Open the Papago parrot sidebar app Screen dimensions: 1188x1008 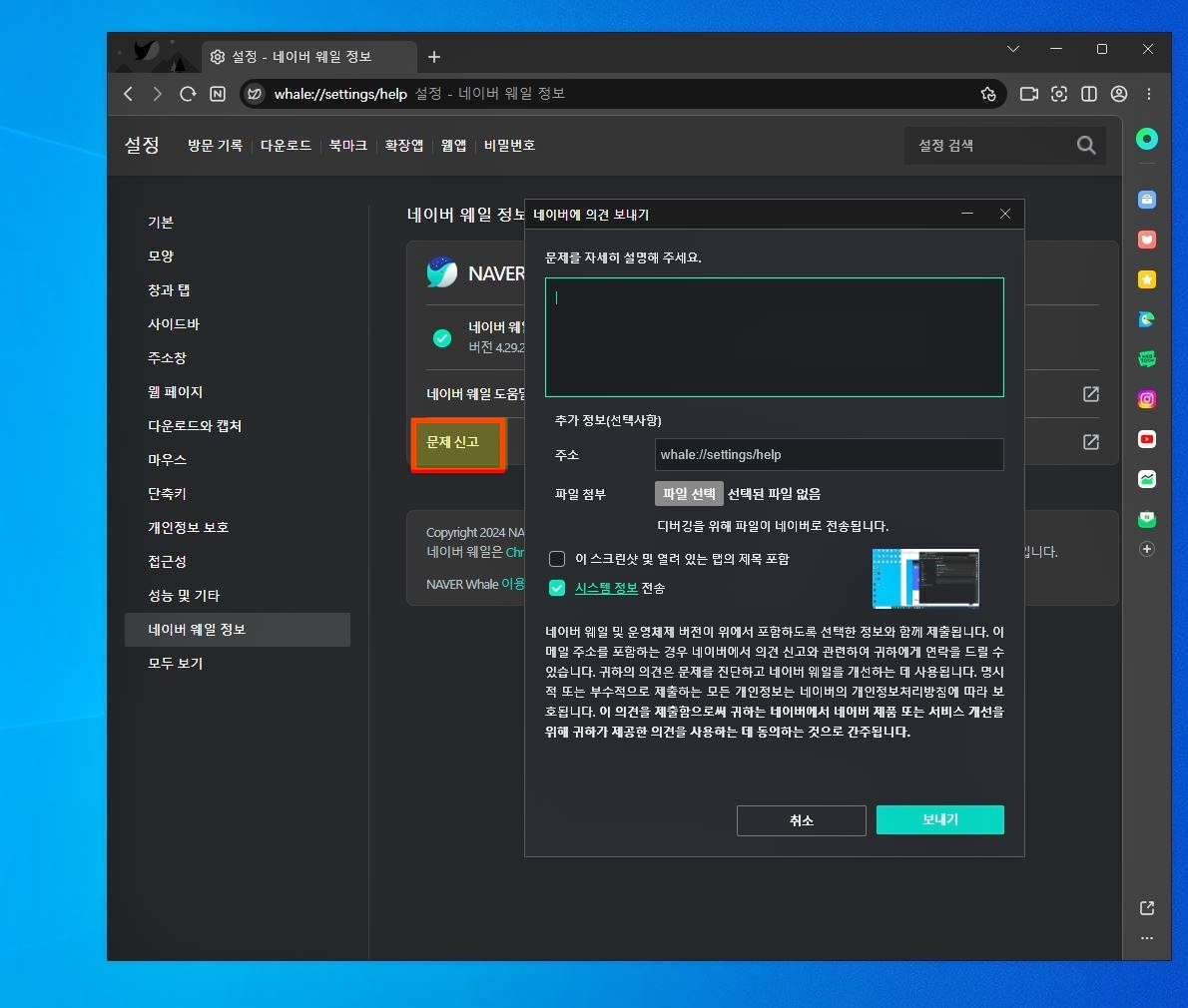click(x=1147, y=319)
